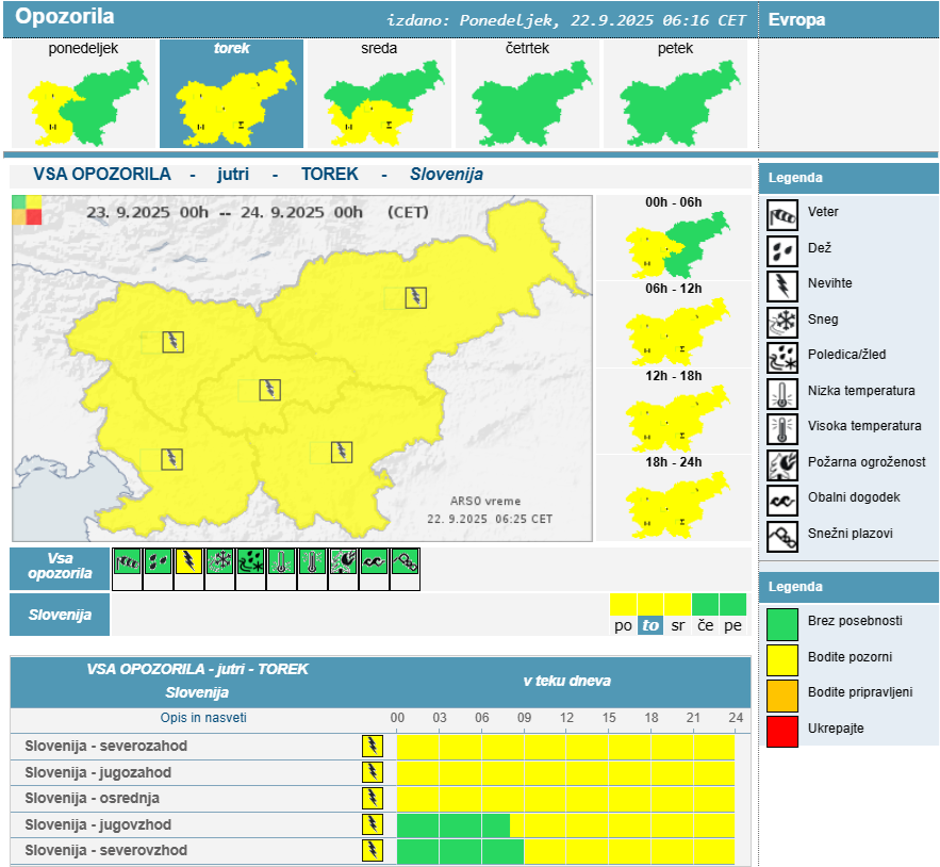The width and height of the screenshot is (940, 867).
Task: Click the Slovenija - jugovzhod timeline row
Action: (x=565, y=825)
